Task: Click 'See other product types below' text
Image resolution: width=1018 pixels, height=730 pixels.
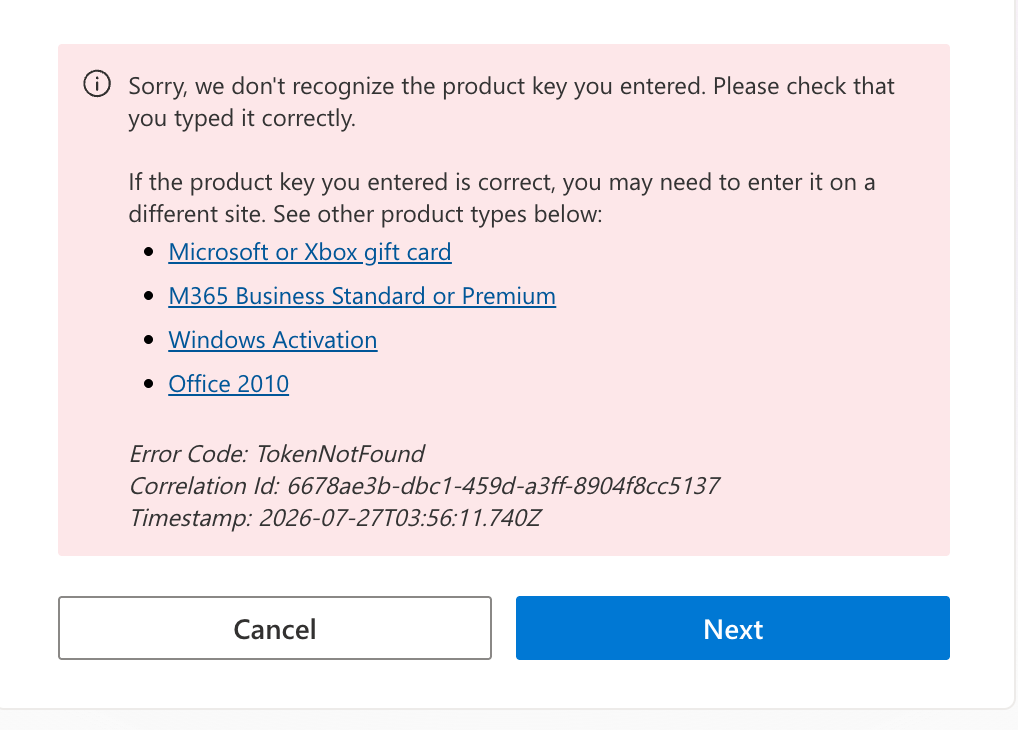Action: pos(438,214)
